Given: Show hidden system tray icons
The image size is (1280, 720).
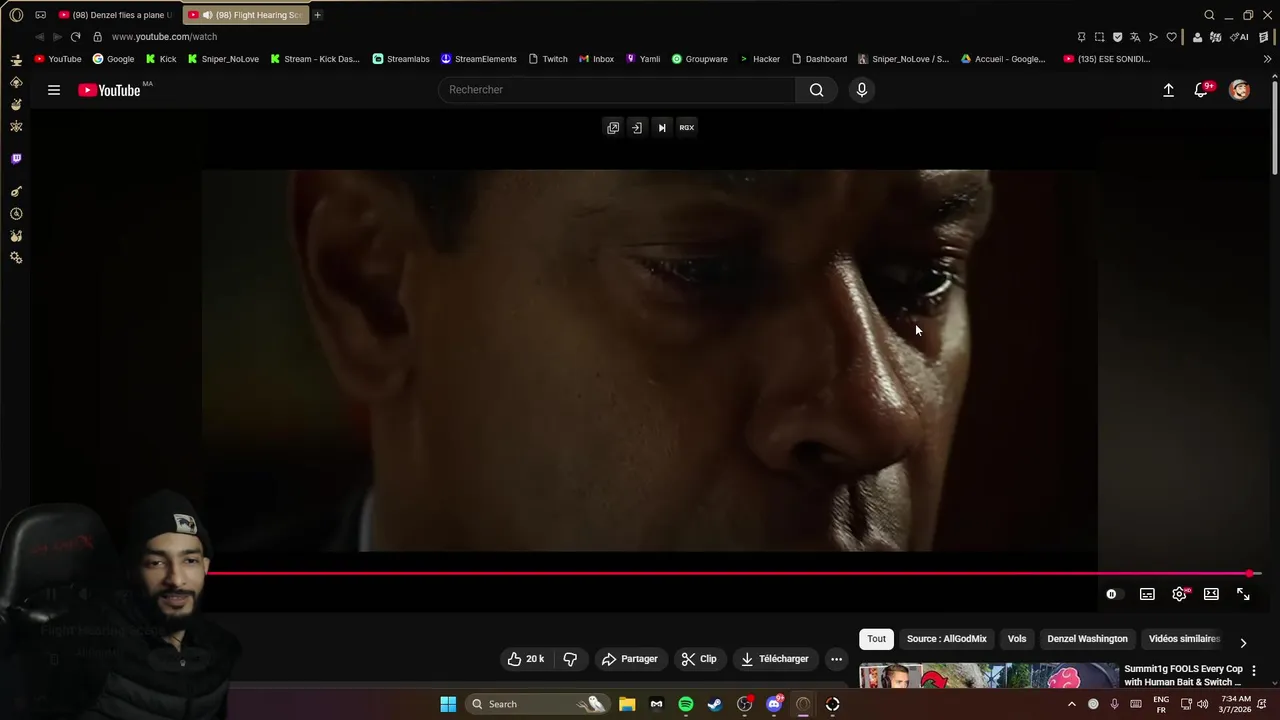Looking at the screenshot, I should pyautogui.click(x=1072, y=704).
